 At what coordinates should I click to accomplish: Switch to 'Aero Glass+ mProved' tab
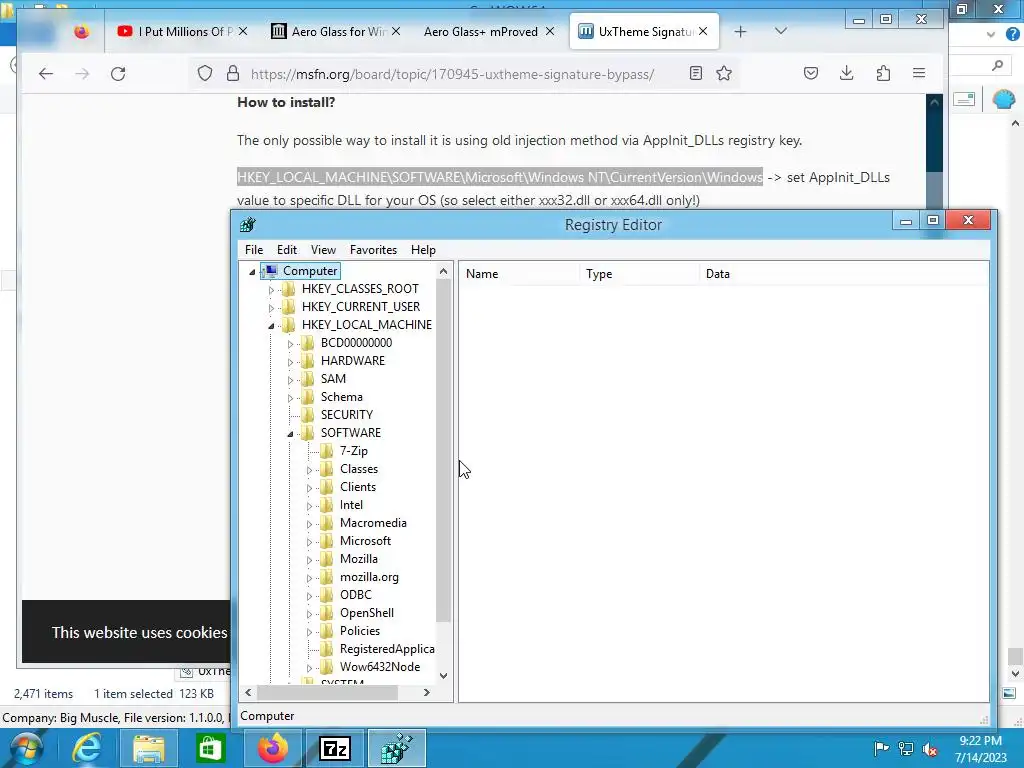[481, 31]
